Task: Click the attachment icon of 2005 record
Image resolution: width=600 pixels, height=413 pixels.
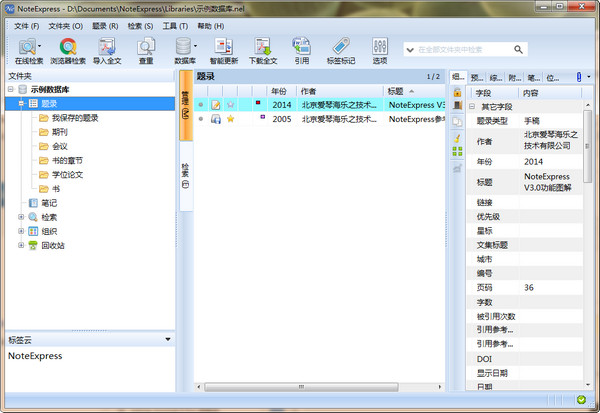Action: pyautogui.click(x=216, y=119)
